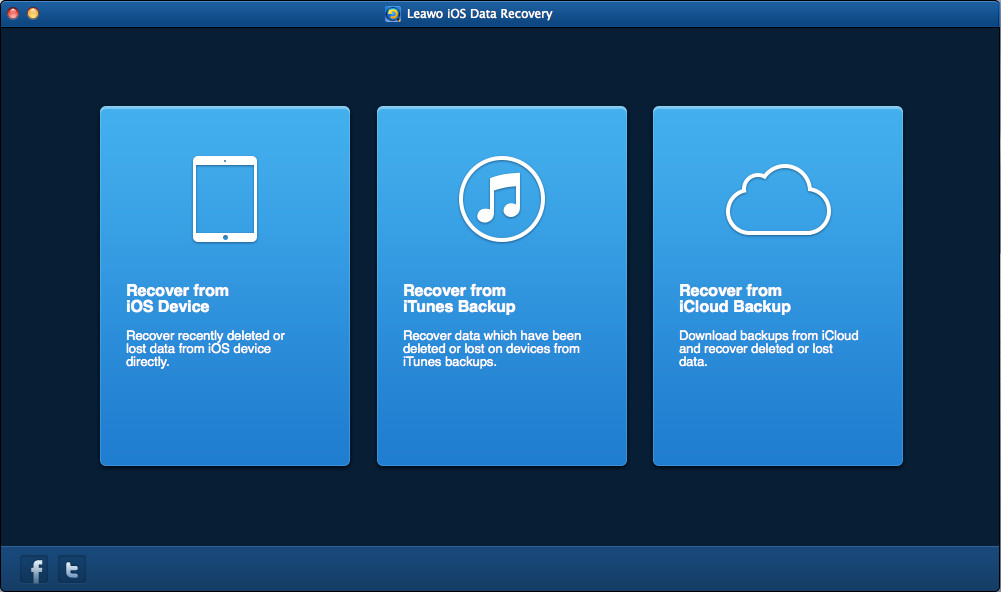The height and width of the screenshot is (592, 1001).
Task: Click the empty lower area of iTunes Backup card
Action: [501, 420]
